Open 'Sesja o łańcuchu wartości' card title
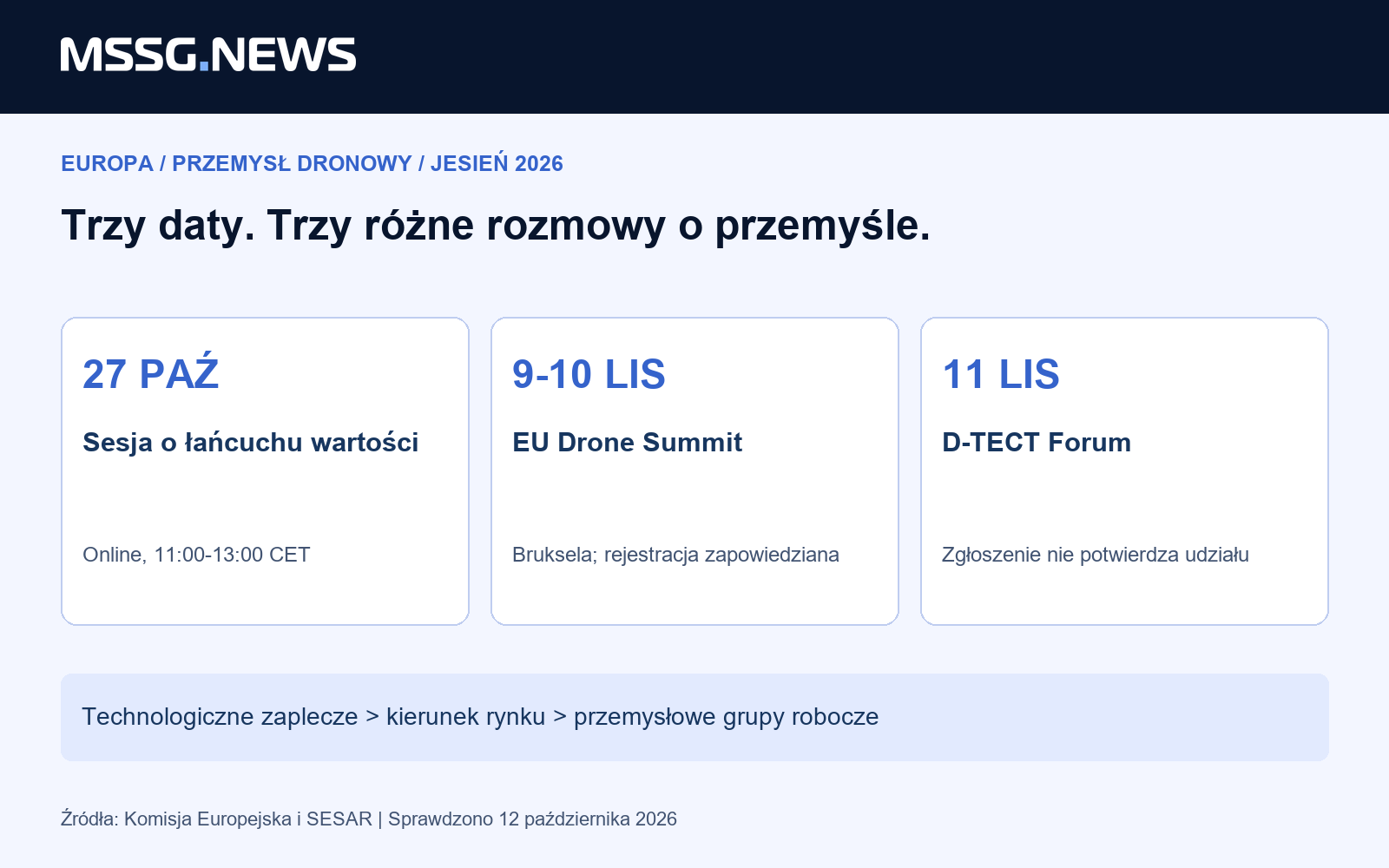This screenshot has width=1389, height=868. click(250, 442)
